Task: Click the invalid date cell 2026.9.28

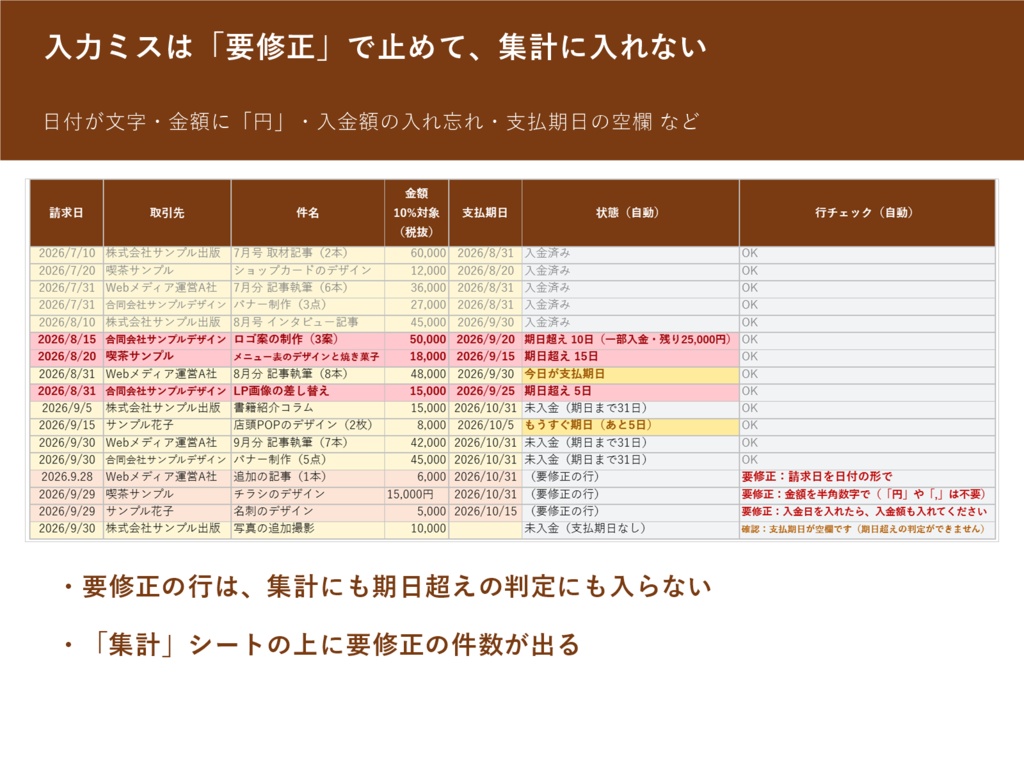Action: point(67,477)
